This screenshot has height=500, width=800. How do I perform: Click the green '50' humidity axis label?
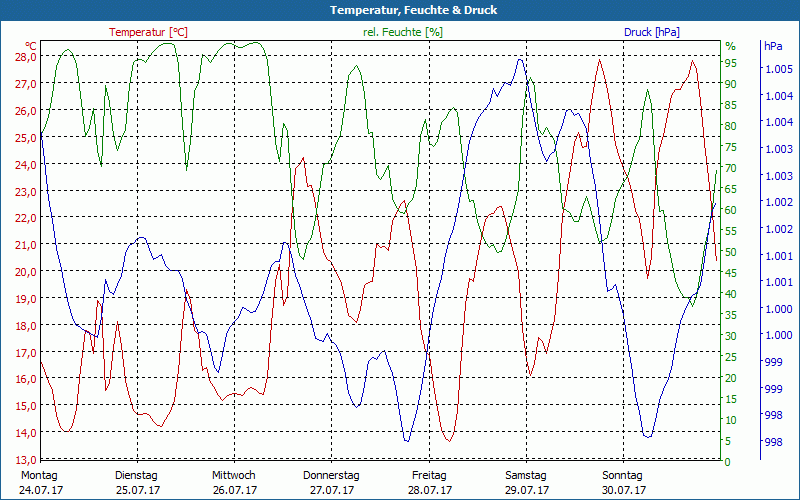pos(731,252)
